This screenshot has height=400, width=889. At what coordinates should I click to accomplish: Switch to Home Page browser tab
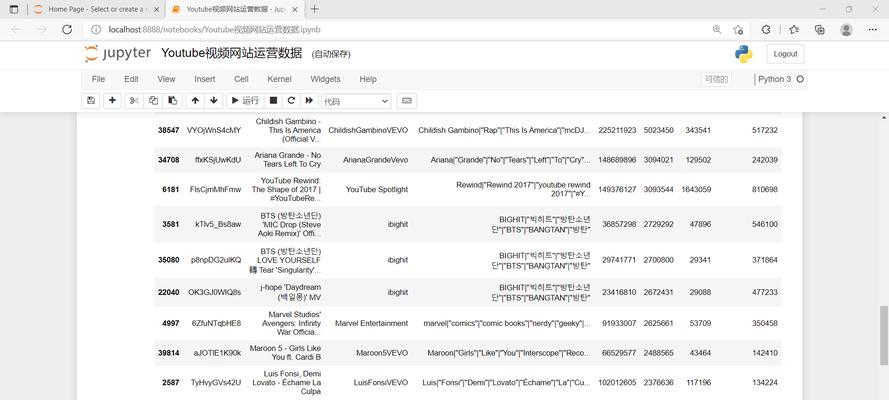96,9
